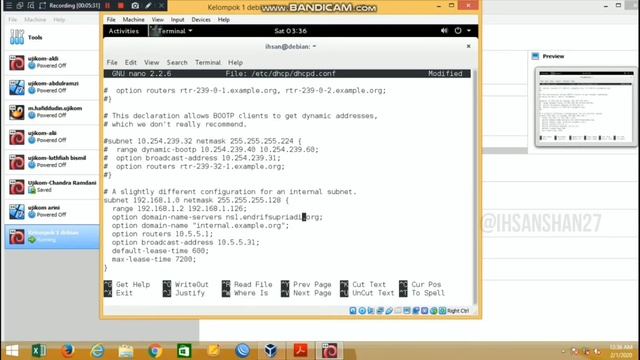Pause the Bandicam recording
The width and height of the screenshot is (640, 360).
click(108, 6)
